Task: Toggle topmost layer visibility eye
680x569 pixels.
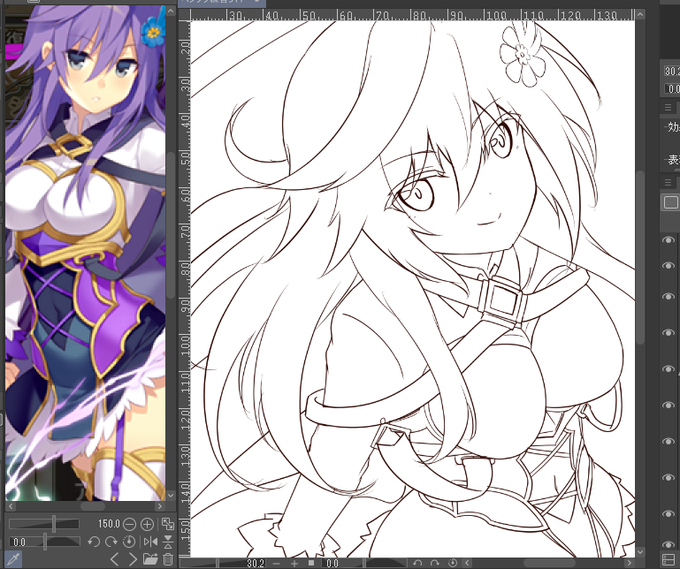Action: pos(668,240)
